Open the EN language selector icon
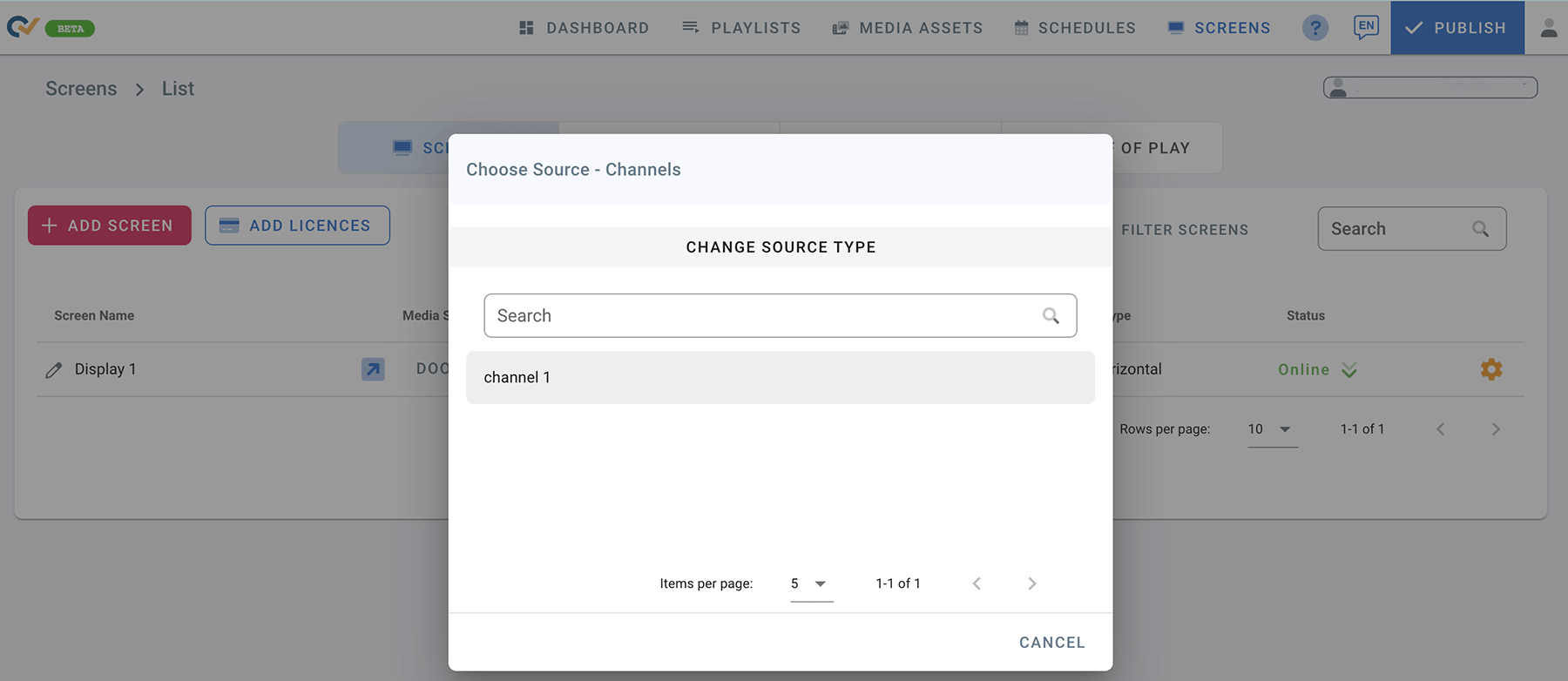 click(1365, 27)
